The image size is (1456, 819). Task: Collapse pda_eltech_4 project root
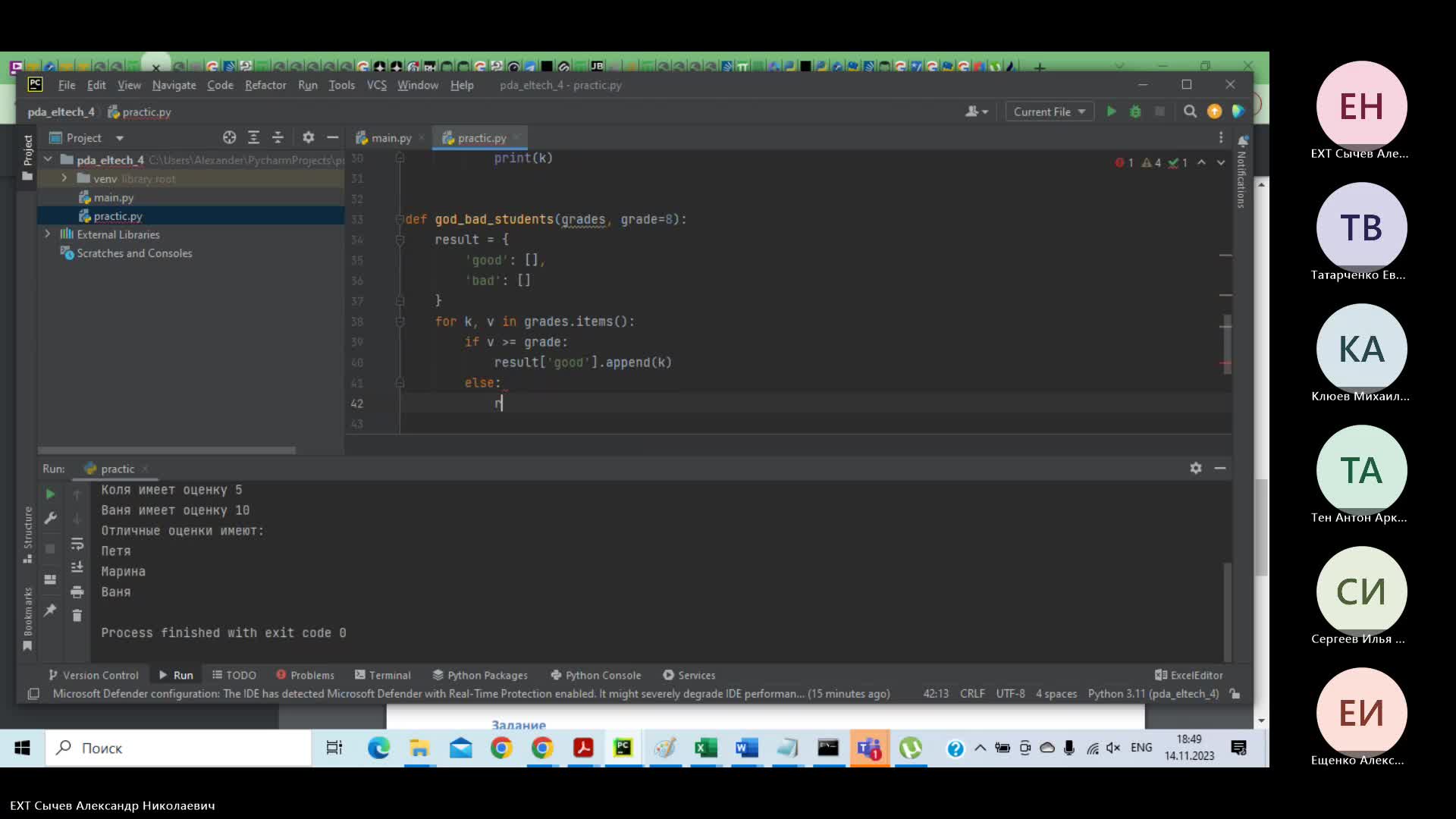point(48,159)
